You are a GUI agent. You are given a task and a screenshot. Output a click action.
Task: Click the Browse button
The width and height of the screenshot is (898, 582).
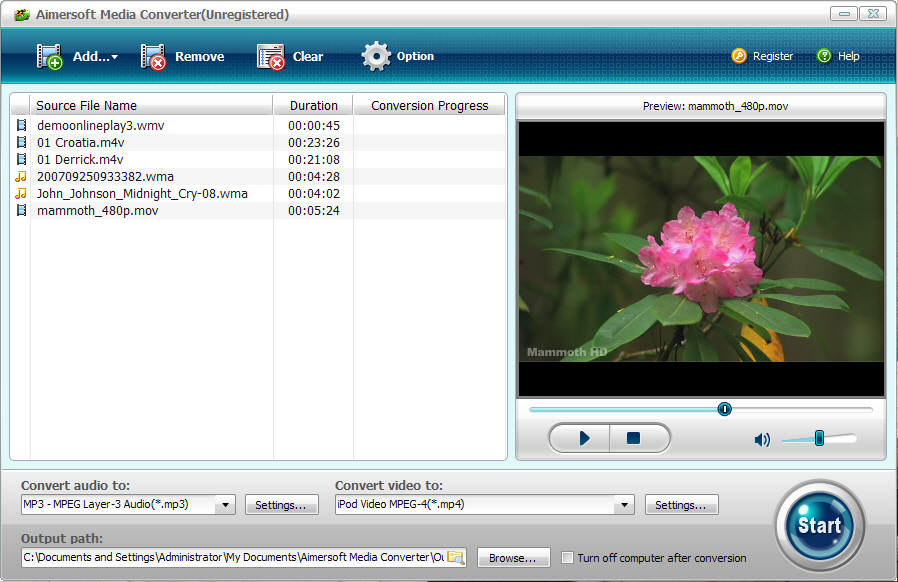(513, 558)
